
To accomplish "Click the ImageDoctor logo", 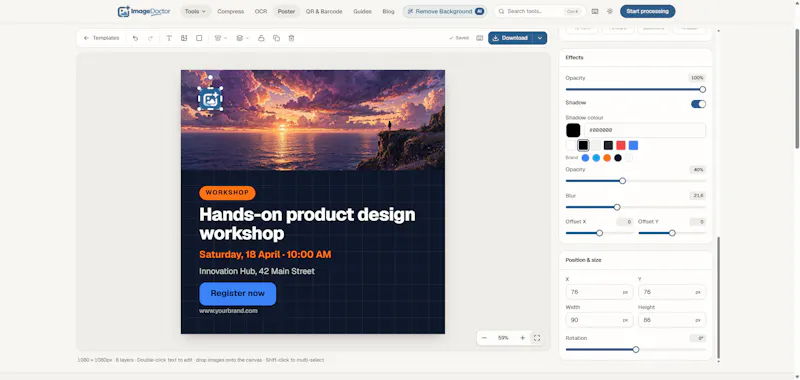I will 144,11.
